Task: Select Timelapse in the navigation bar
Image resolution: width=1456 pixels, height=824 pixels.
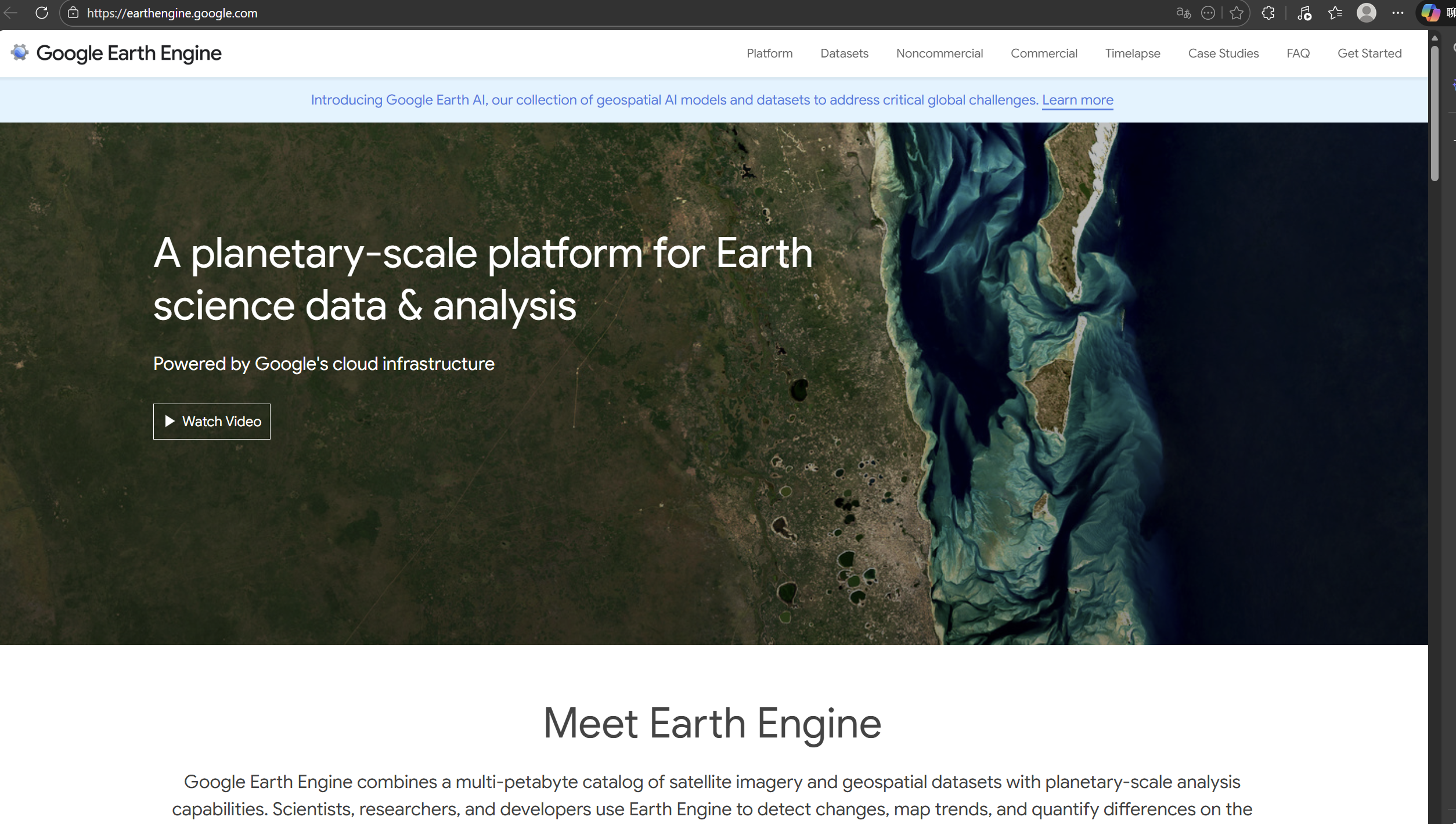Action: pyautogui.click(x=1132, y=53)
